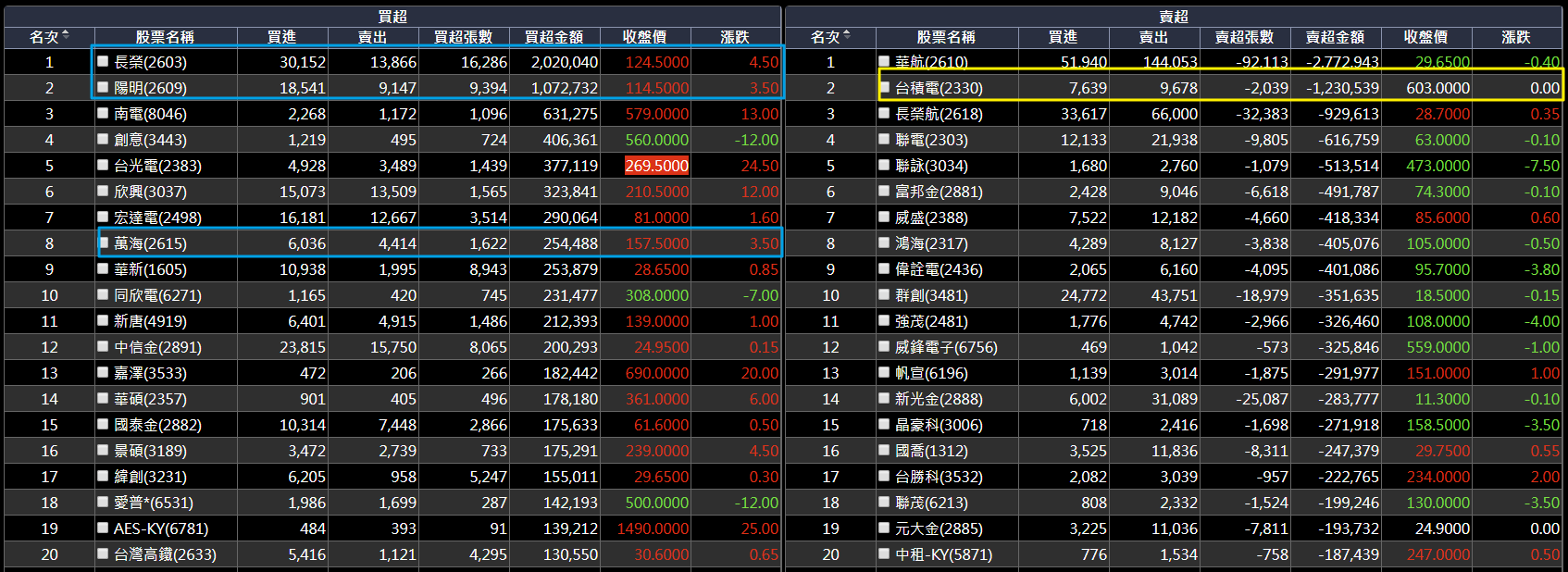Open stock 聯茂(6213)

931,503
